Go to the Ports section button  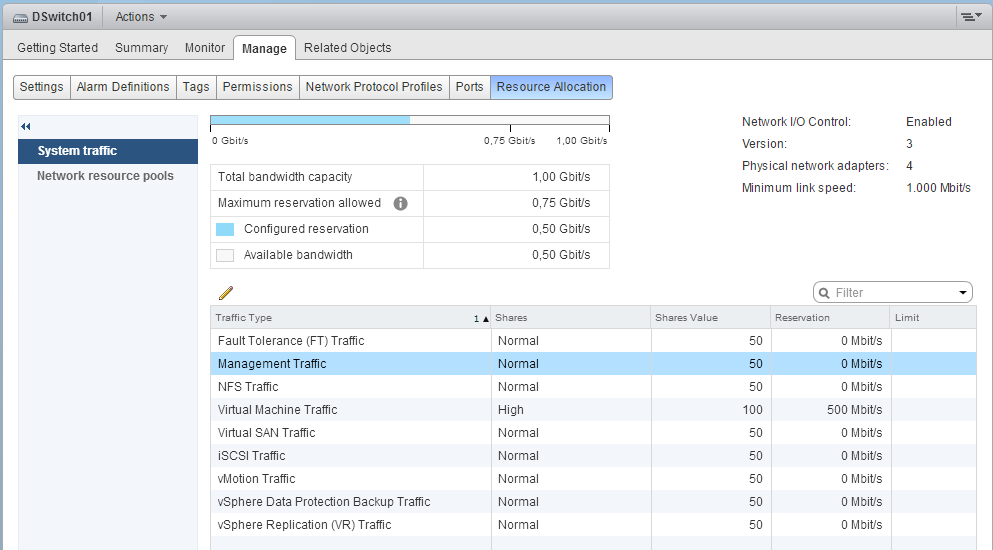coord(469,87)
